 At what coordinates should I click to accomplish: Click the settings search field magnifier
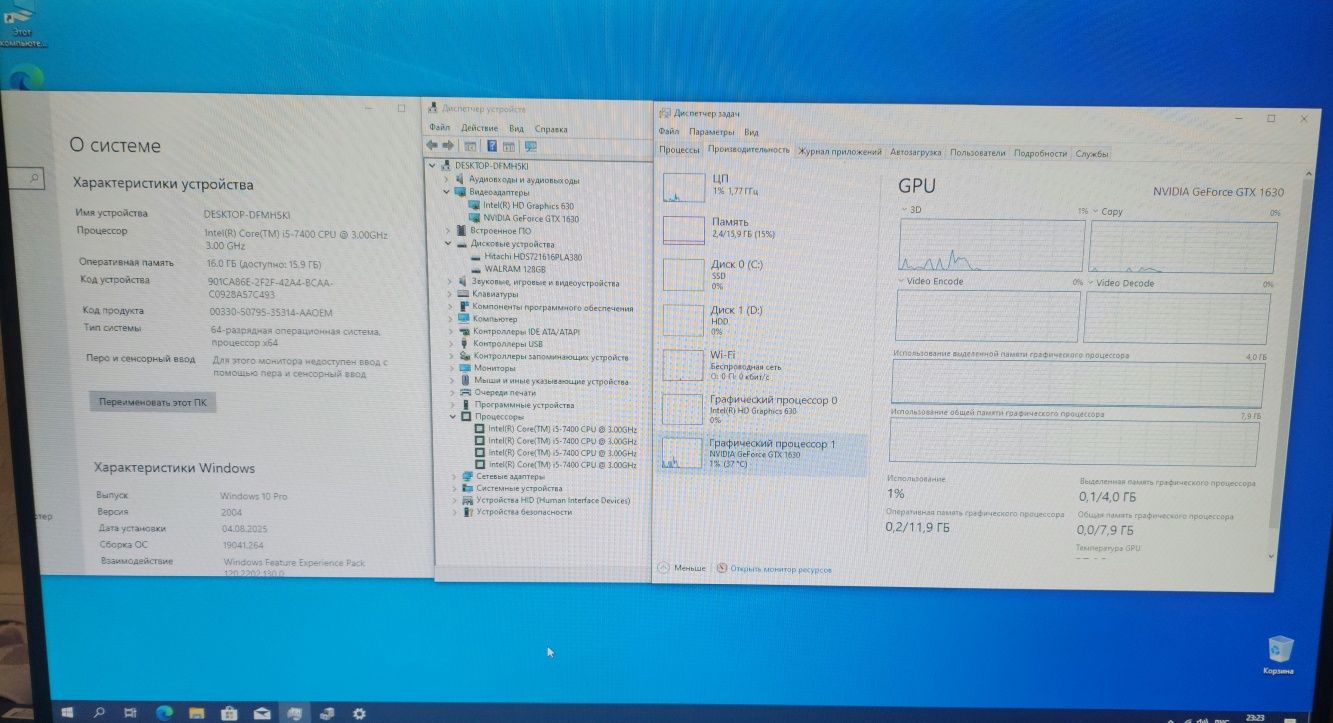point(34,178)
